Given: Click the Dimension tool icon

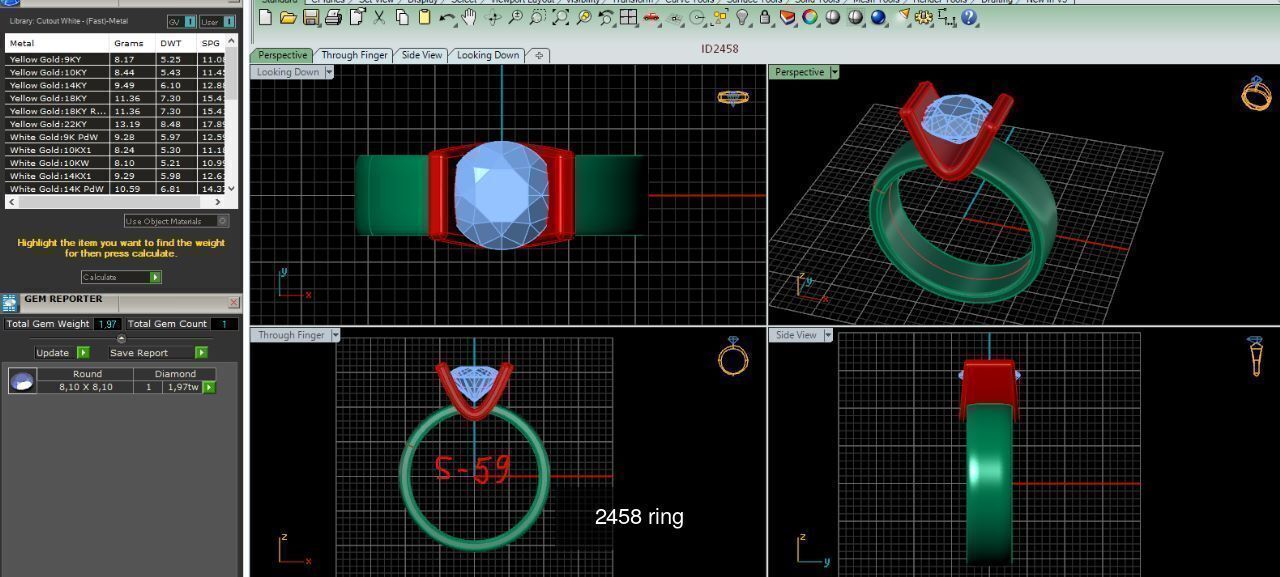Looking at the screenshot, I should [946, 17].
